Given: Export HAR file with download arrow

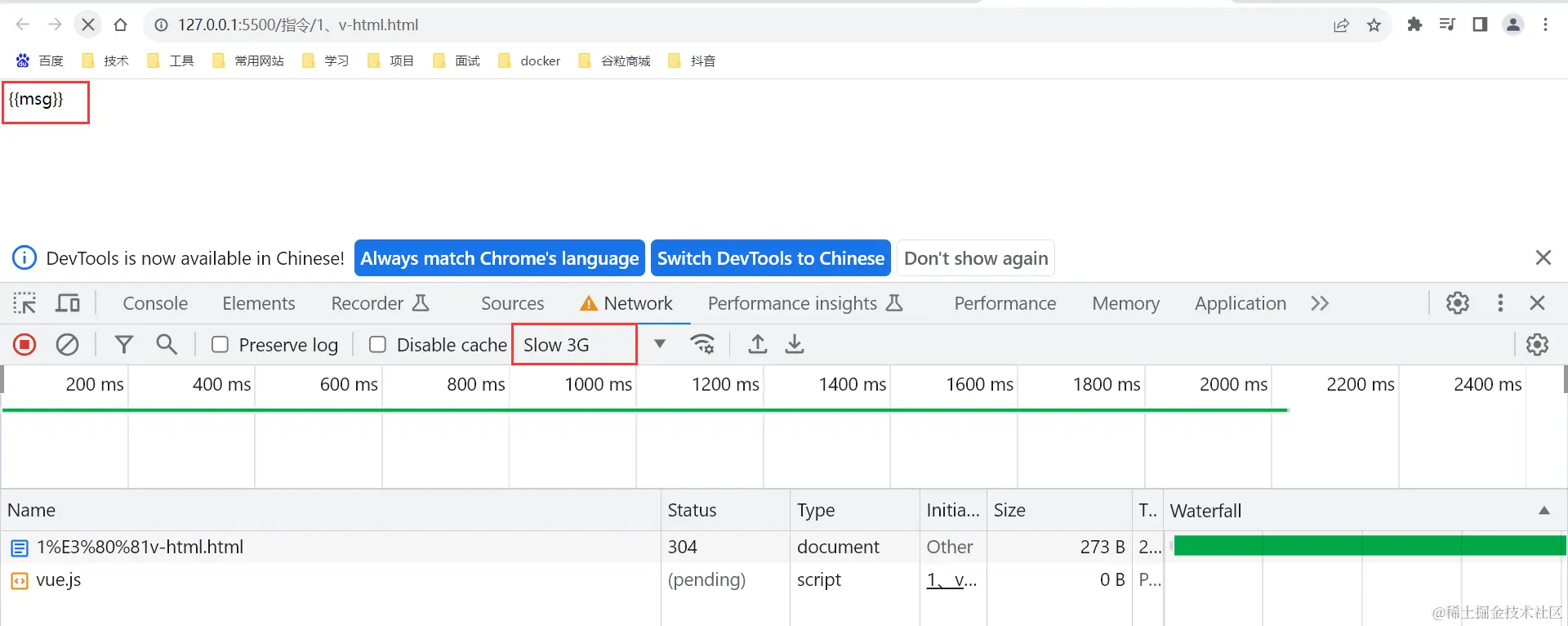Looking at the screenshot, I should 795,345.
